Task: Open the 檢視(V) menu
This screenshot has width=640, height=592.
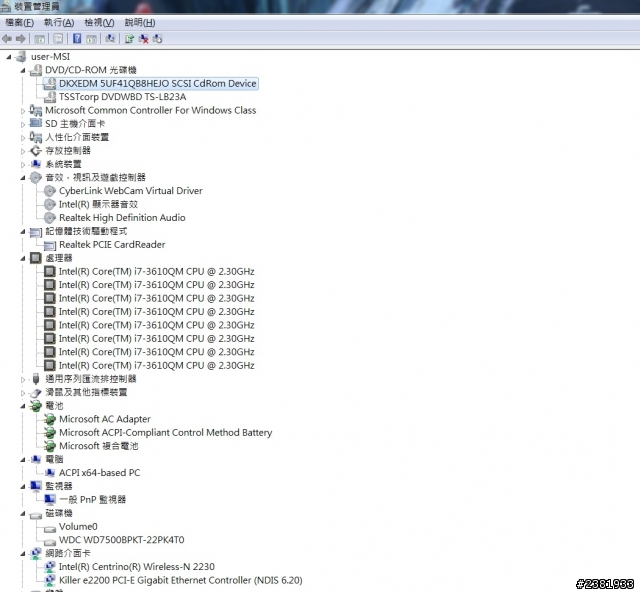Action: 99,22
